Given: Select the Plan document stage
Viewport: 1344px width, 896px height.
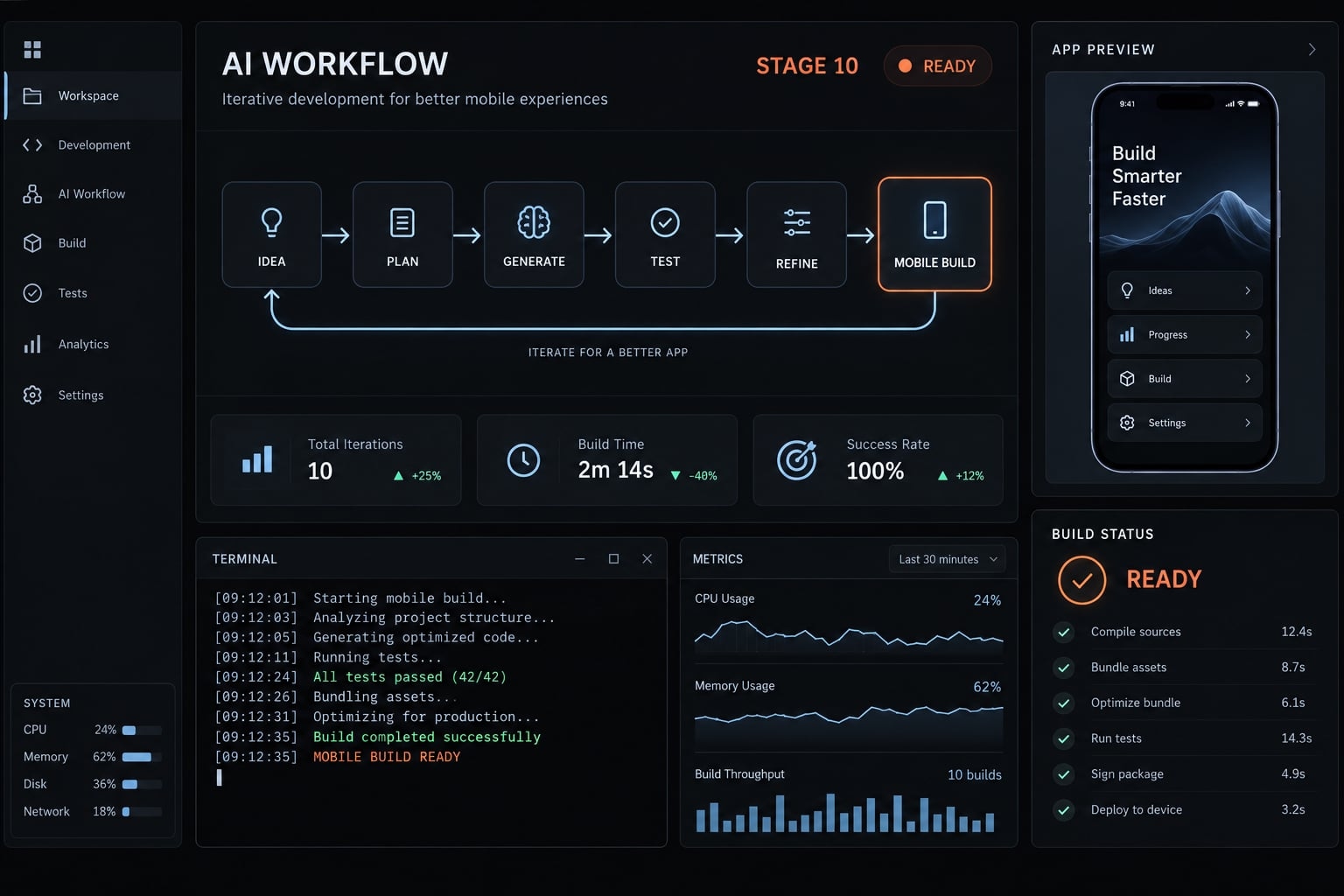Looking at the screenshot, I should click(x=402, y=234).
